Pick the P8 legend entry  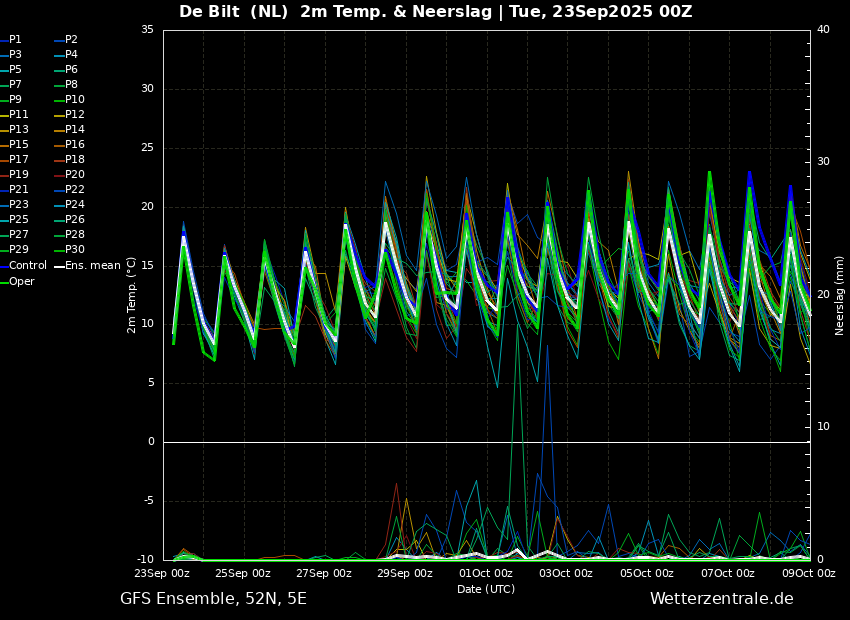(x=71, y=85)
